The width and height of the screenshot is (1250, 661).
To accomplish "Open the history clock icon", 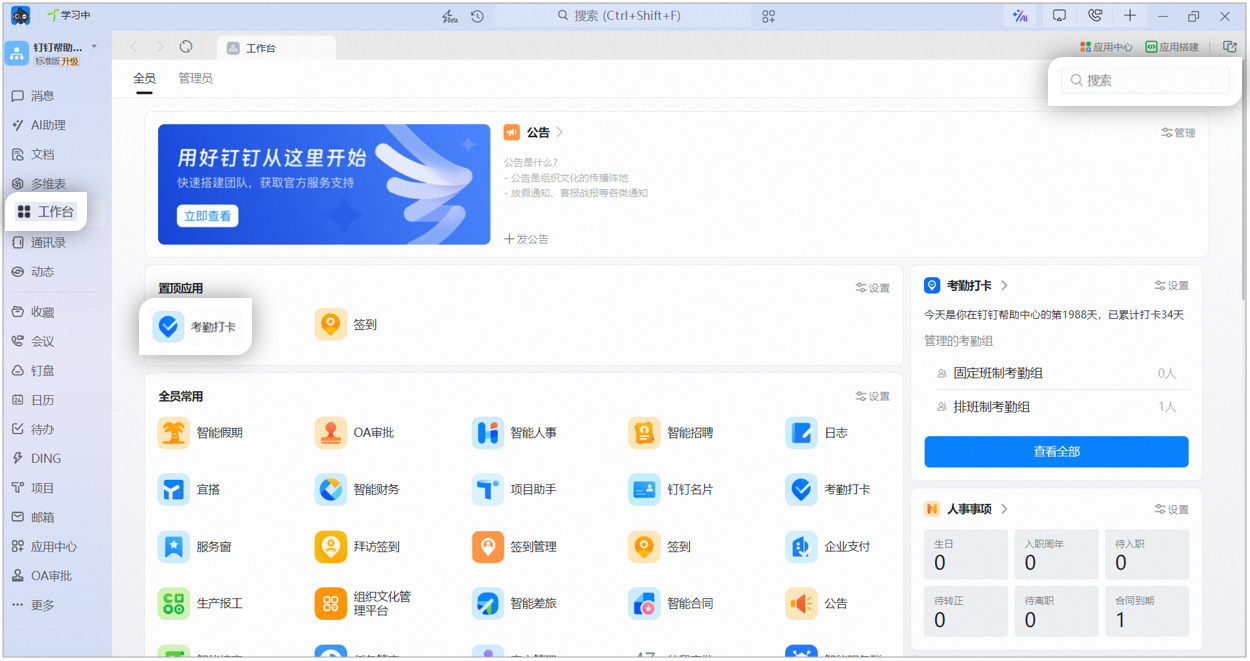I will (x=477, y=16).
